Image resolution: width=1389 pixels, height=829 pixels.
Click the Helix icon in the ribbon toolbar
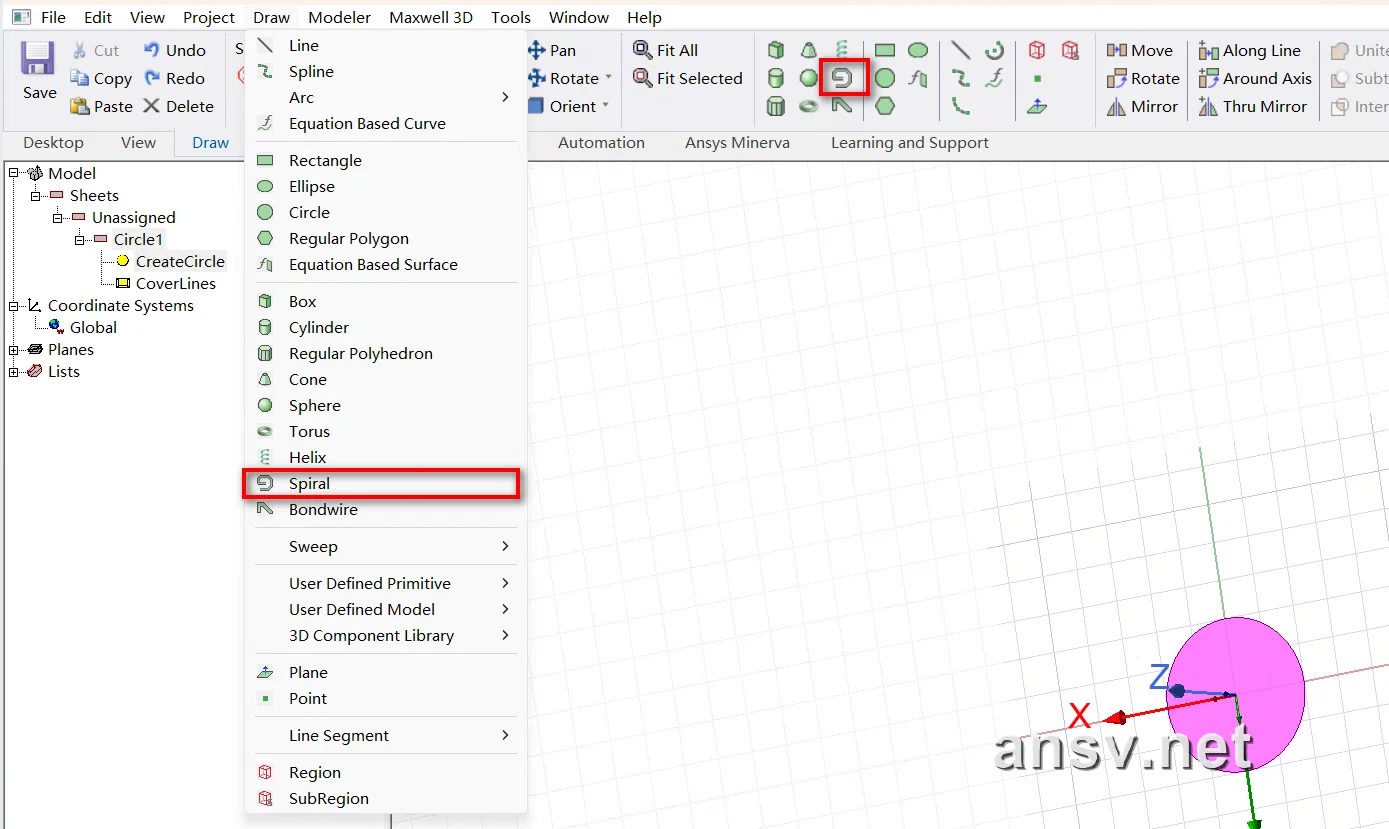842,50
